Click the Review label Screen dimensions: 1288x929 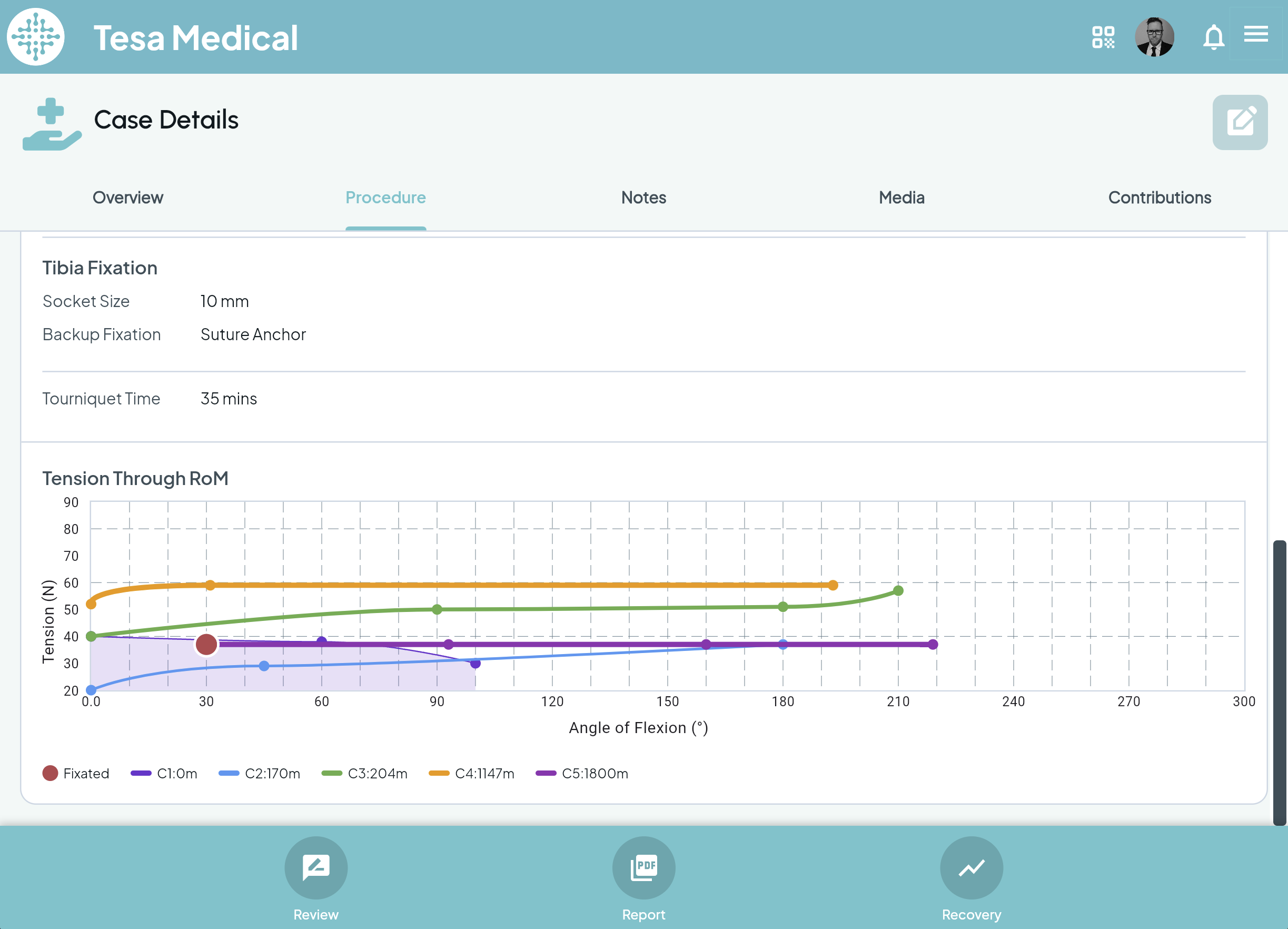(x=316, y=914)
